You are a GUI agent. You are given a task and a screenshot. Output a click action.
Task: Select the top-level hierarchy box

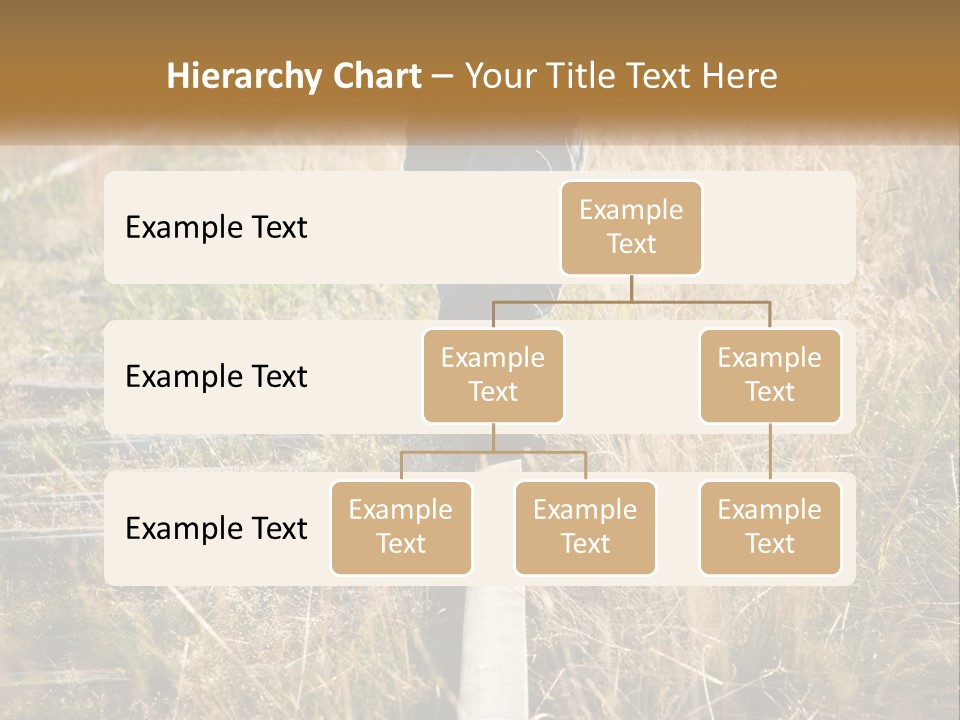coord(631,228)
